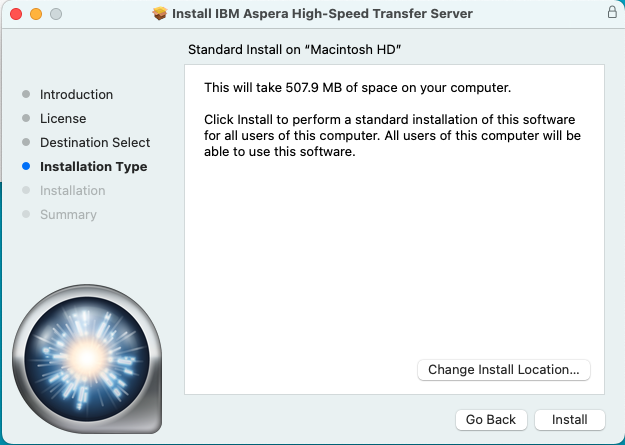Image resolution: width=625 pixels, height=445 pixels.
Task: Click the Aspera installer logo image
Action: pos(87,358)
